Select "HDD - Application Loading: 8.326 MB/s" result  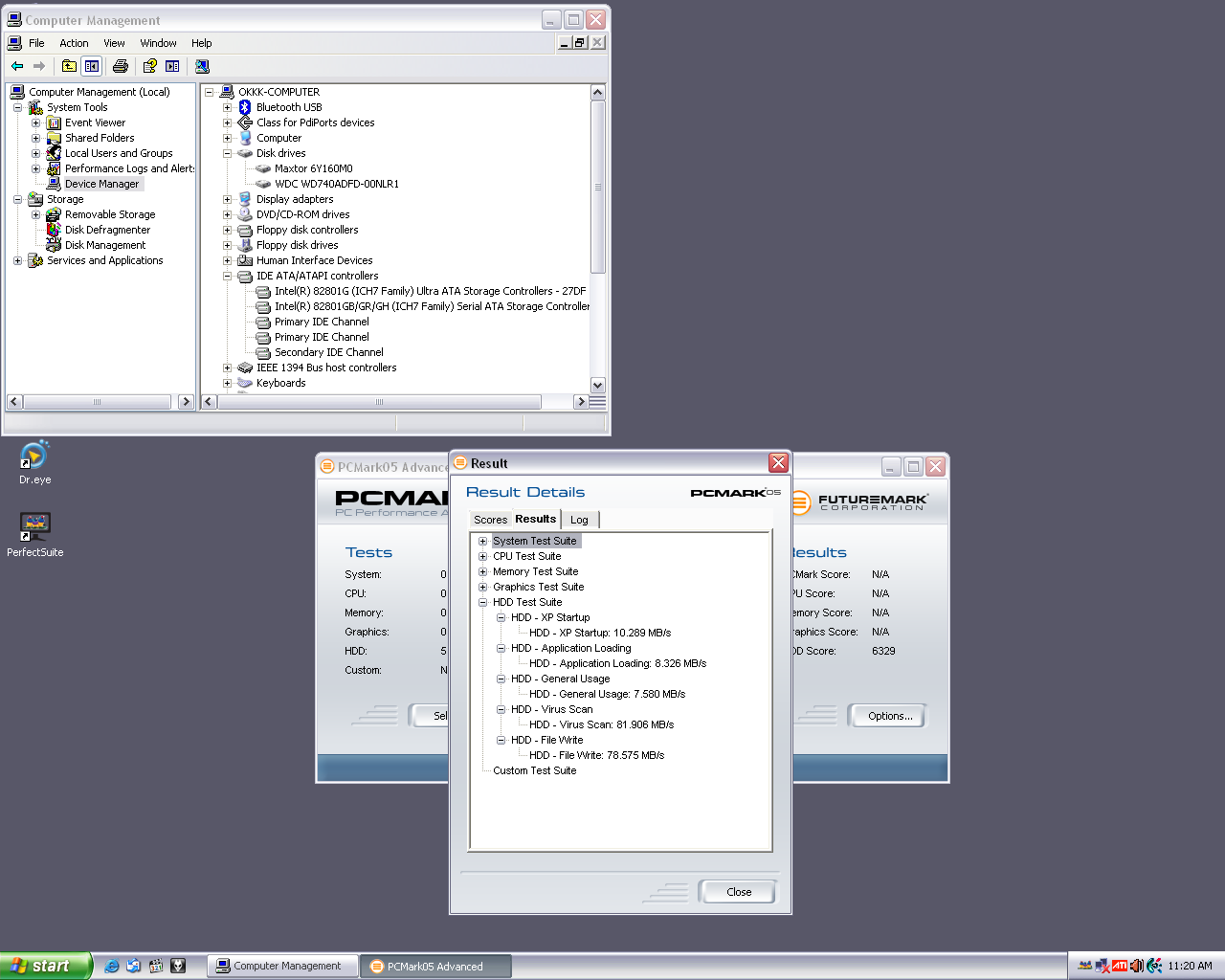tap(617, 663)
